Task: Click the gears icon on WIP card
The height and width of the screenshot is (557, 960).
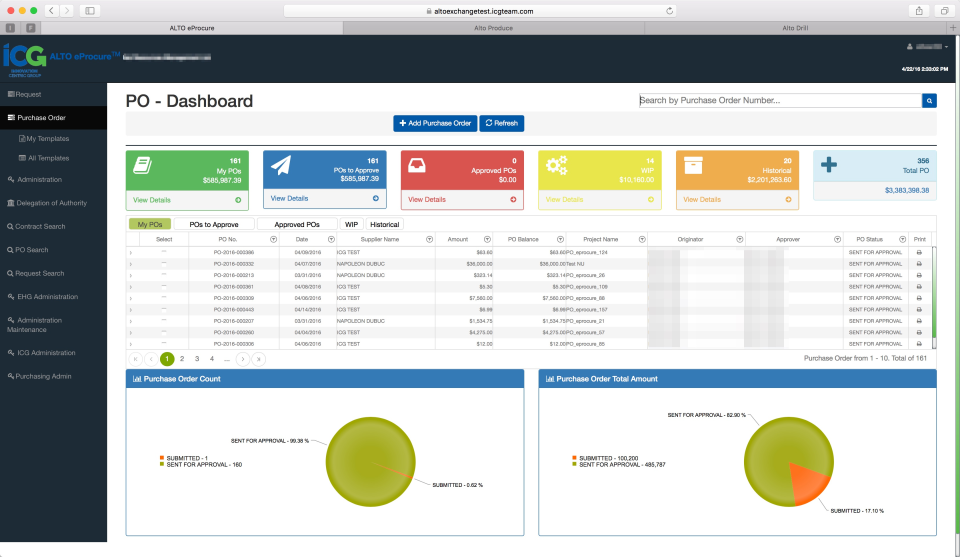Action: pos(557,165)
